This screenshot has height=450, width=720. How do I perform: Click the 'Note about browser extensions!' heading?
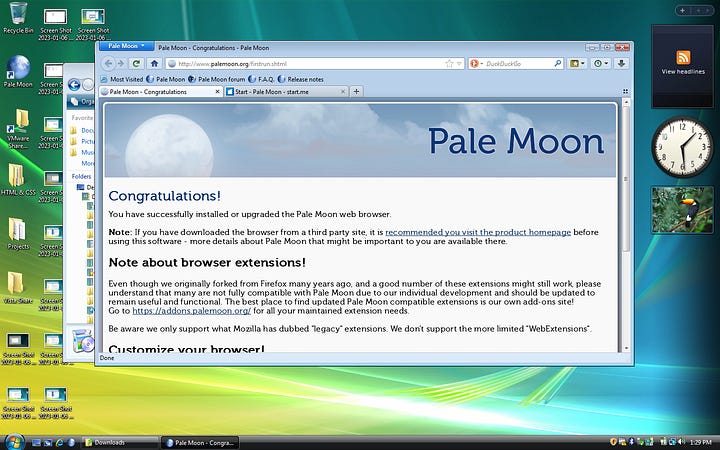pyautogui.click(x=207, y=263)
